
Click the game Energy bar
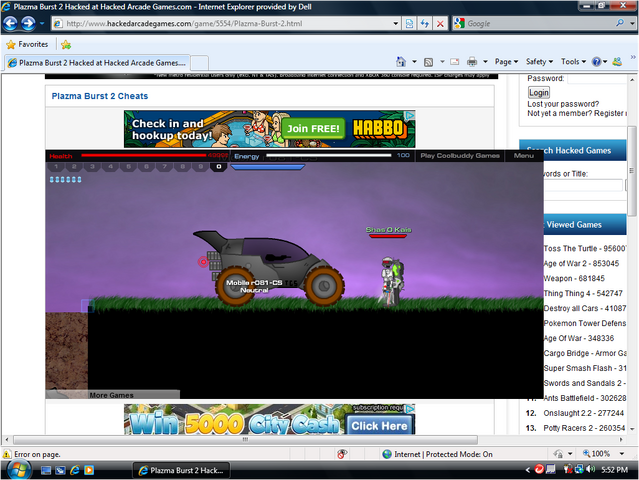tap(328, 155)
